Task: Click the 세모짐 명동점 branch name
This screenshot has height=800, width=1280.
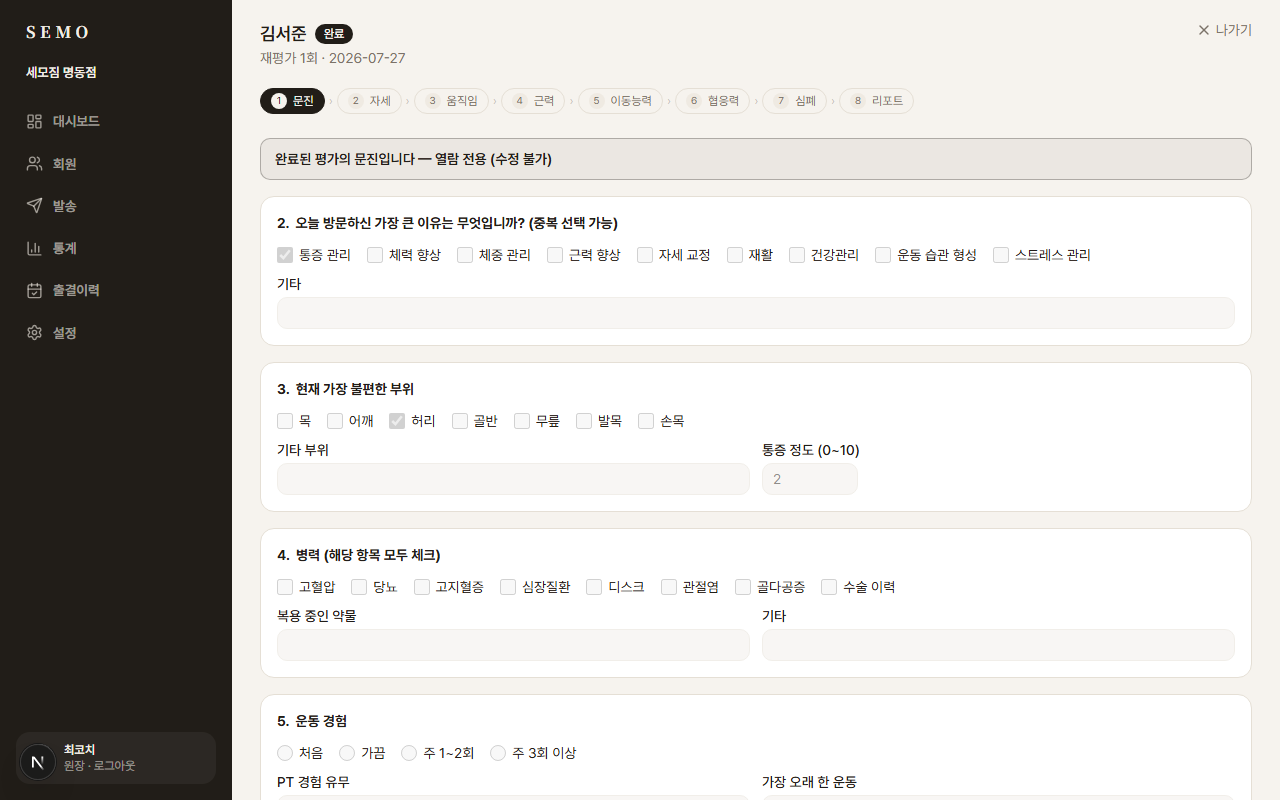Action: tap(61, 73)
